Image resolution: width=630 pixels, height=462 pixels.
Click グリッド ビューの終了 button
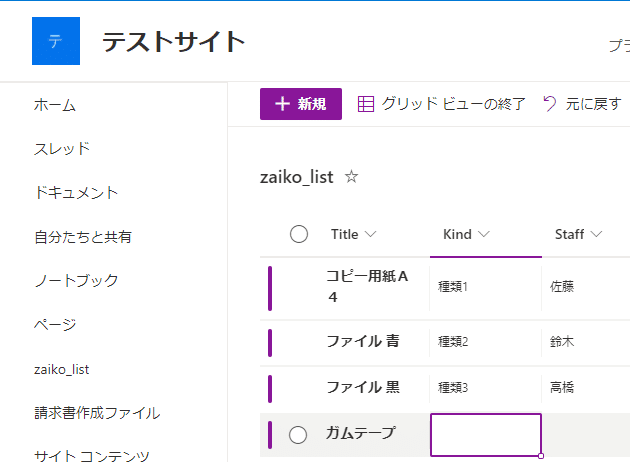(442, 104)
